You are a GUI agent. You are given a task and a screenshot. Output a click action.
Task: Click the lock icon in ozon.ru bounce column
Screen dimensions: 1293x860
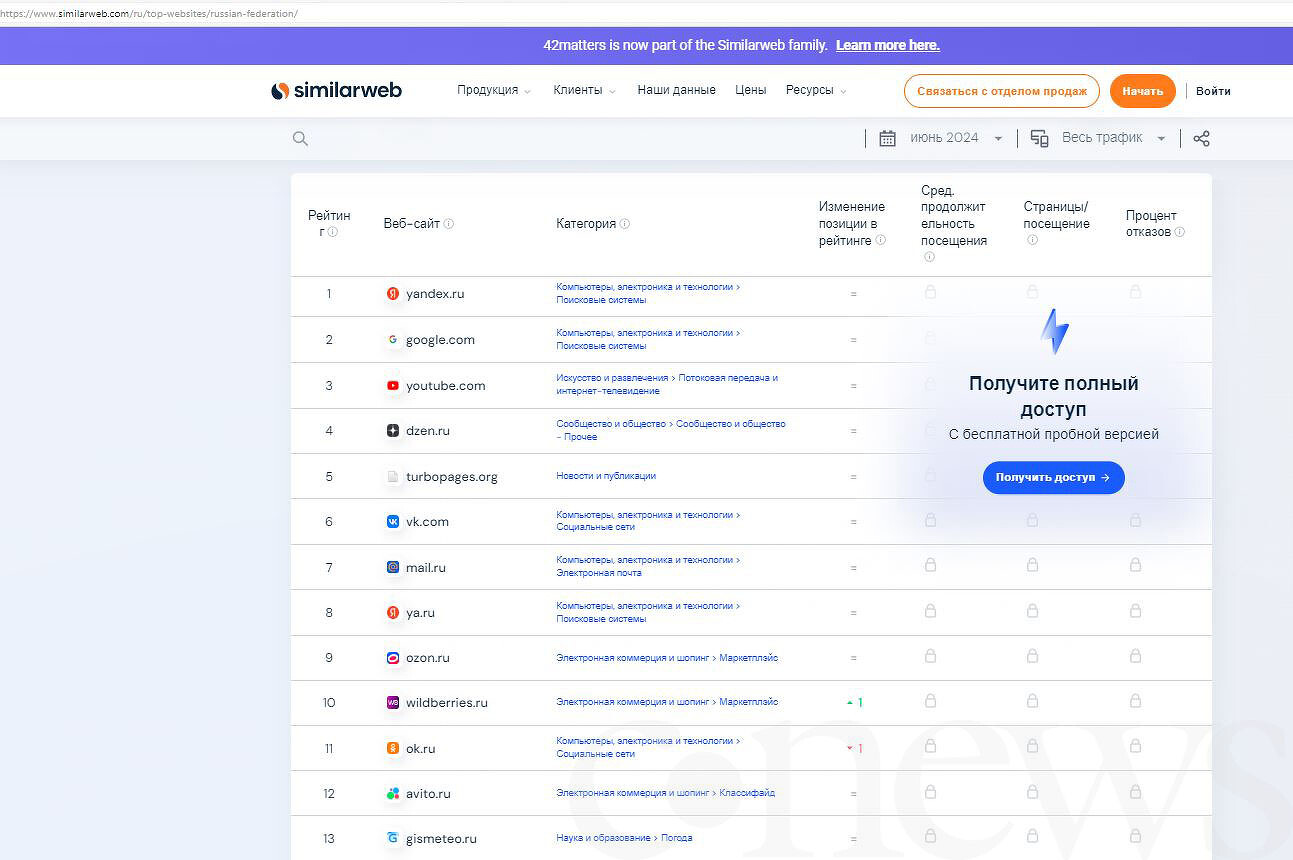1135,657
